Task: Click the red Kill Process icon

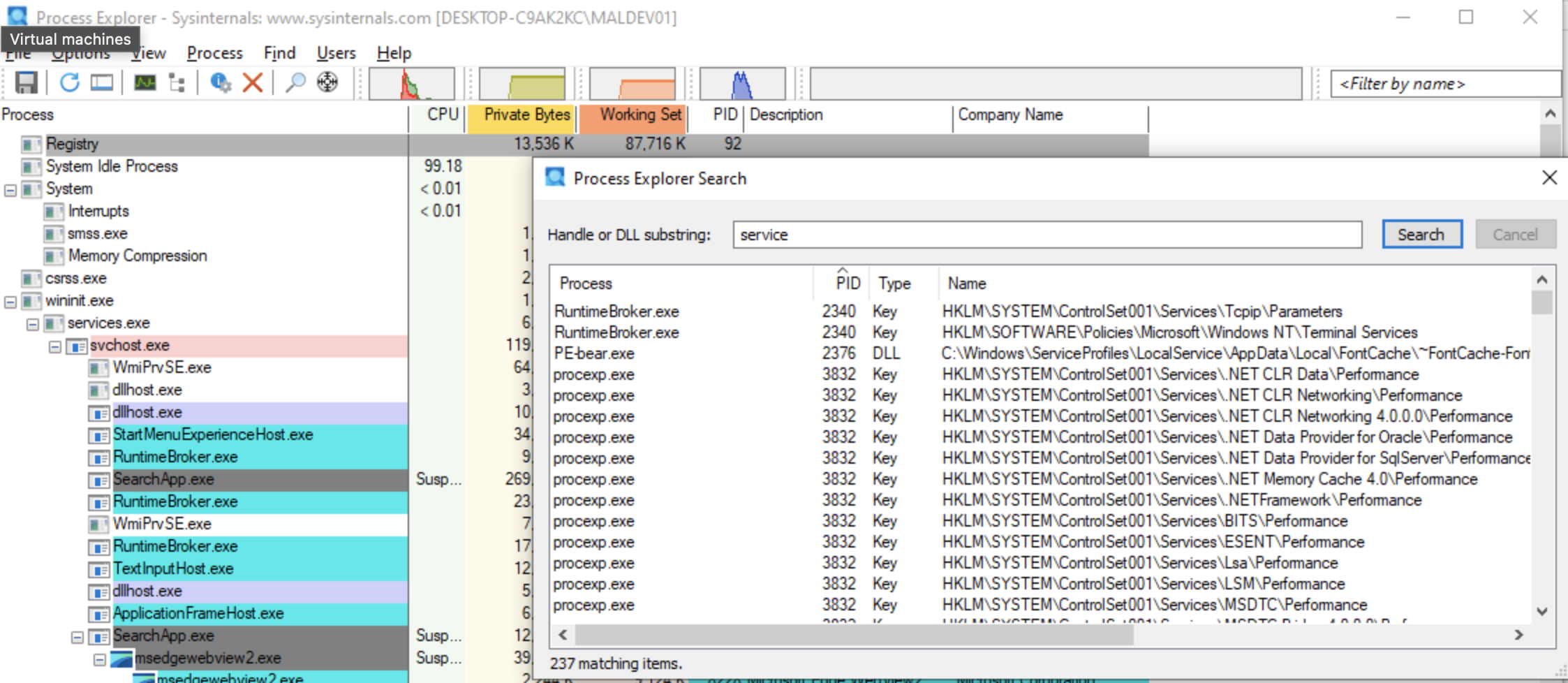Action: 252,83
